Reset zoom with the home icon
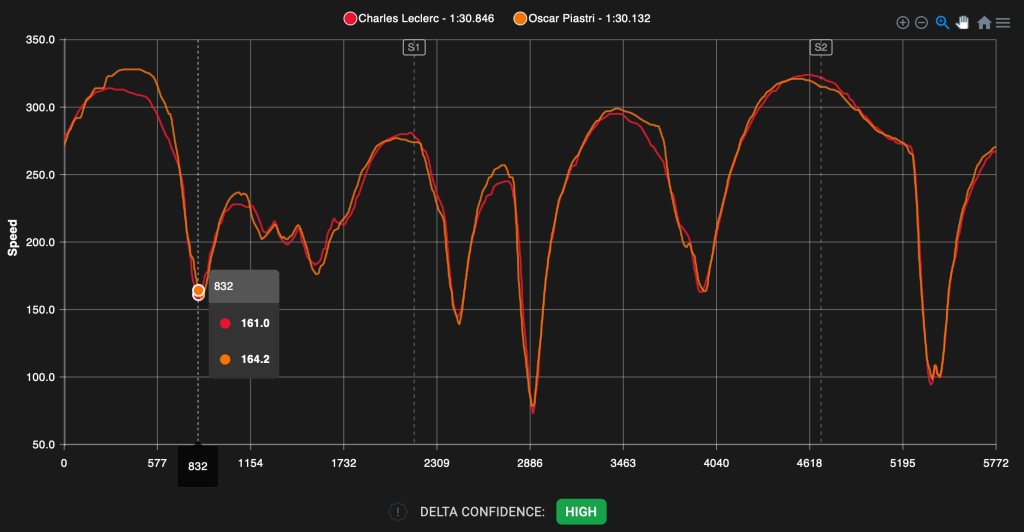The image size is (1024, 532). tap(984, 23)
